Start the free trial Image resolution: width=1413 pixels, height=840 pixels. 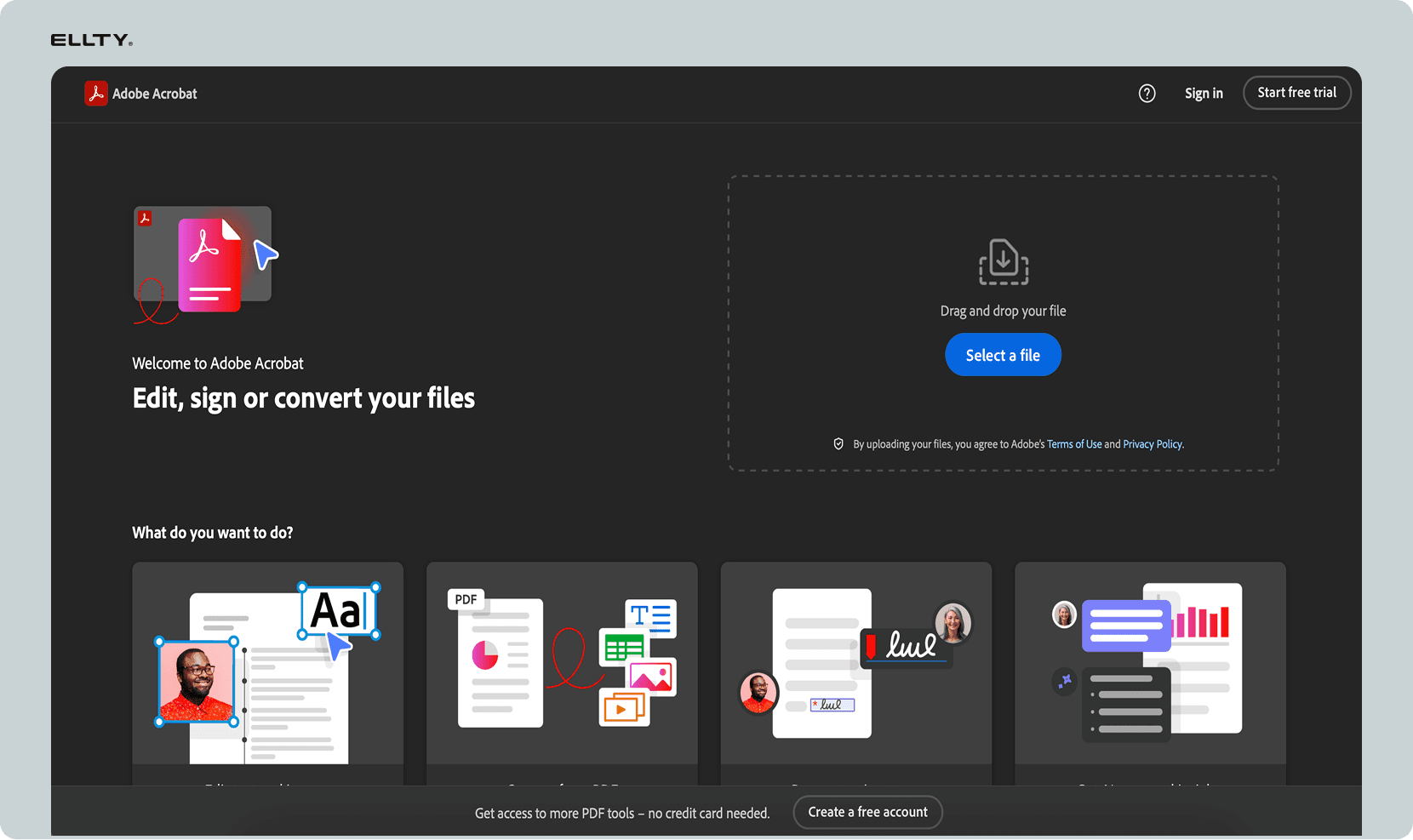tap(1296, 93)
